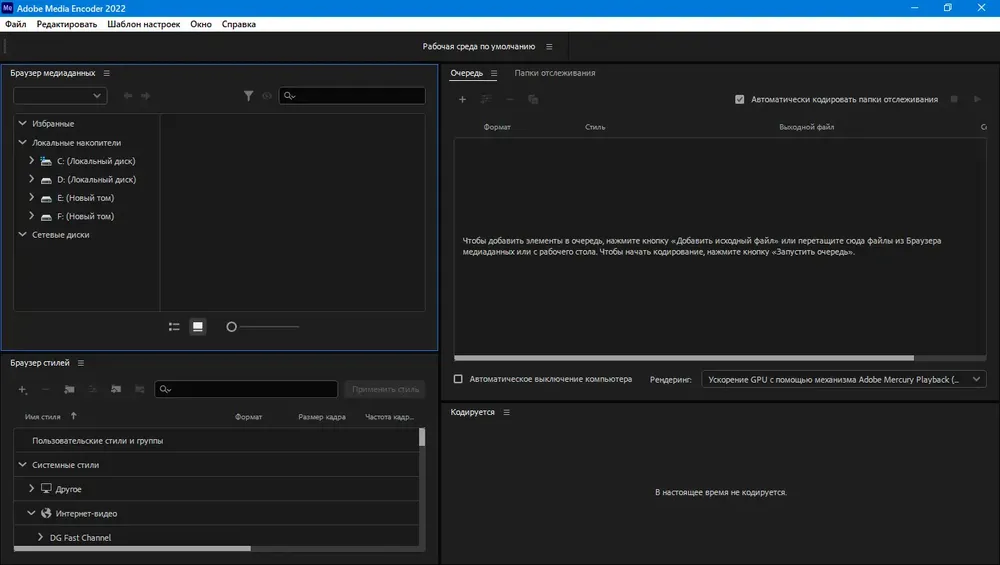Click the C: drive icon
The height and width of the screenshot is (565, 1000).
46,161
